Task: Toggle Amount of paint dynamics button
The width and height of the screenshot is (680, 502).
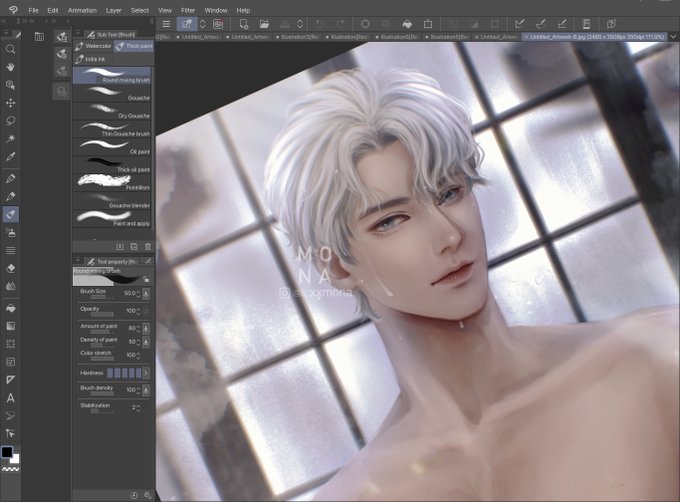Action: coord(146,328)
